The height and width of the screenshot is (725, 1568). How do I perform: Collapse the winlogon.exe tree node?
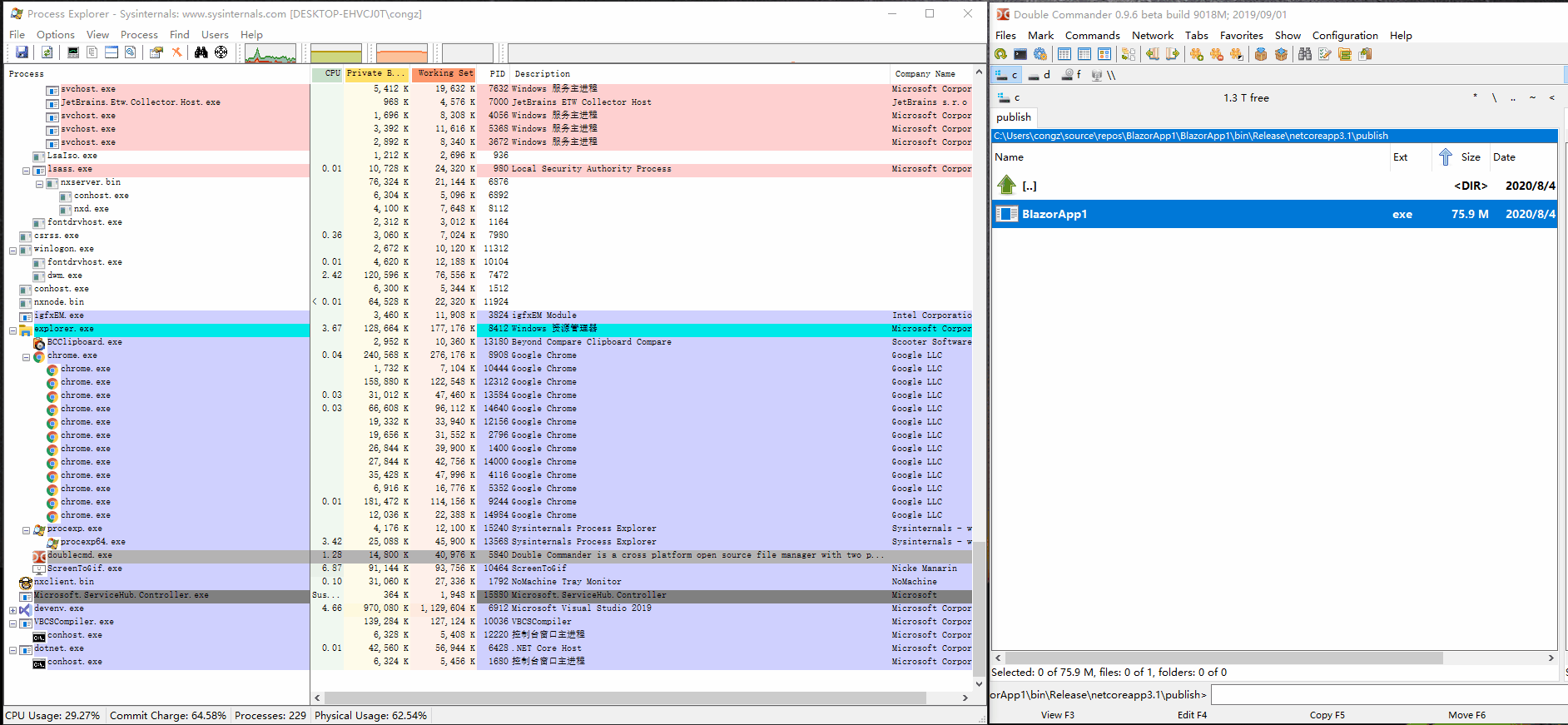pyautogui.click(x=12, y=251)
